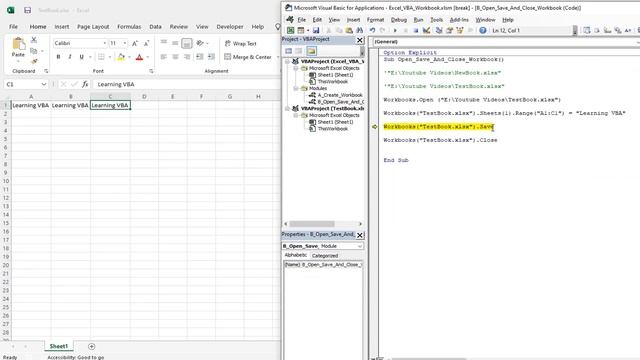Open the Run menu in the VBA editor
The image size is (640, 360).
point(418,20)
